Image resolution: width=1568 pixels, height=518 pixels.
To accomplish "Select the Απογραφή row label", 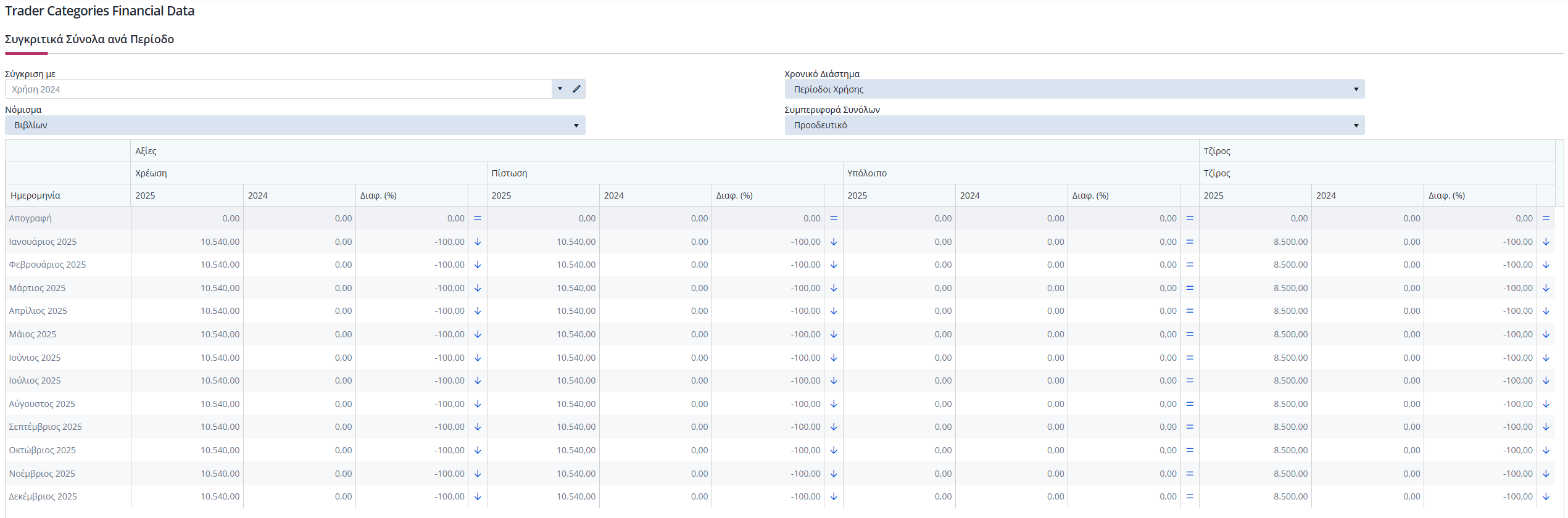I will (x=30, y=218).
